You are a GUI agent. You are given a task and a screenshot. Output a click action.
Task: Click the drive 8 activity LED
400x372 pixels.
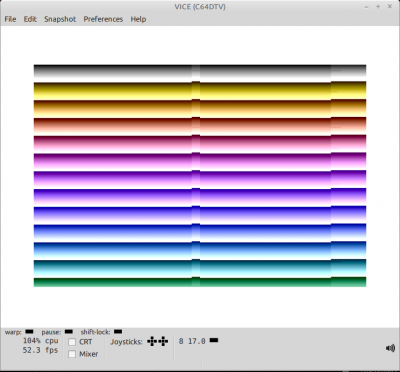tap(214, 340)
